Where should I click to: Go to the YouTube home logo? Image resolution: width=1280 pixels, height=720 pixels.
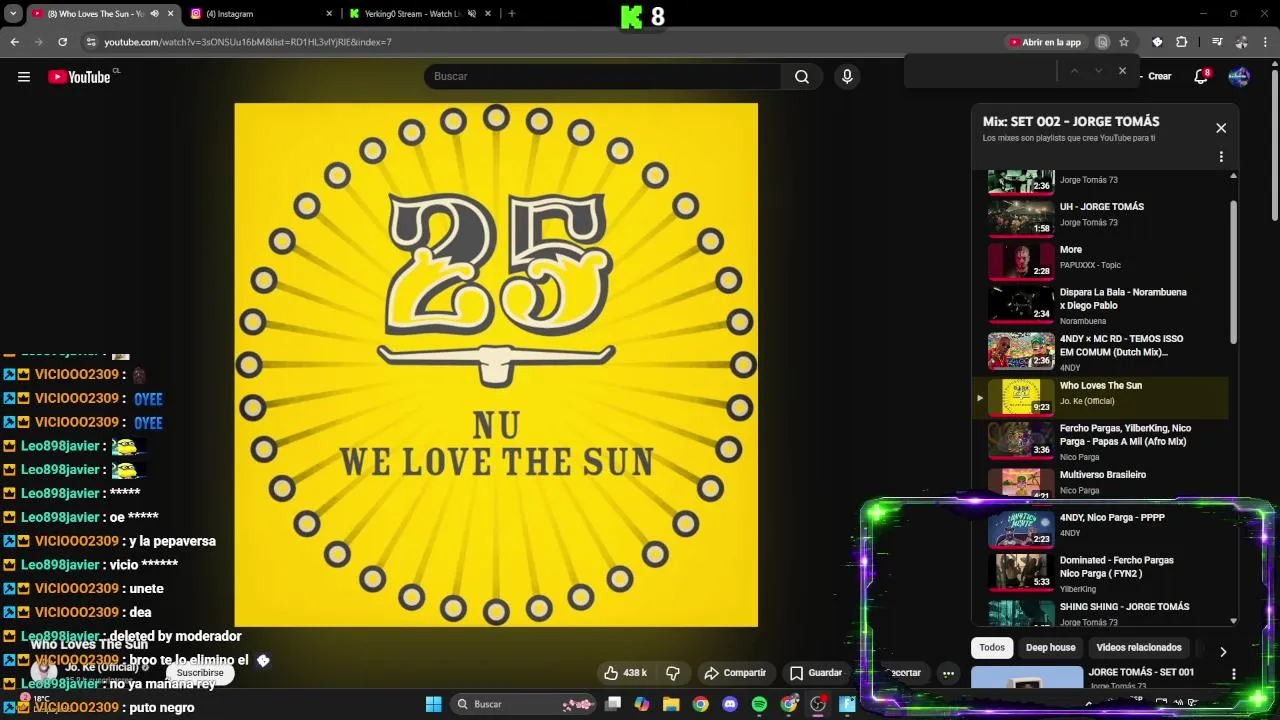(x=79, y=77)
